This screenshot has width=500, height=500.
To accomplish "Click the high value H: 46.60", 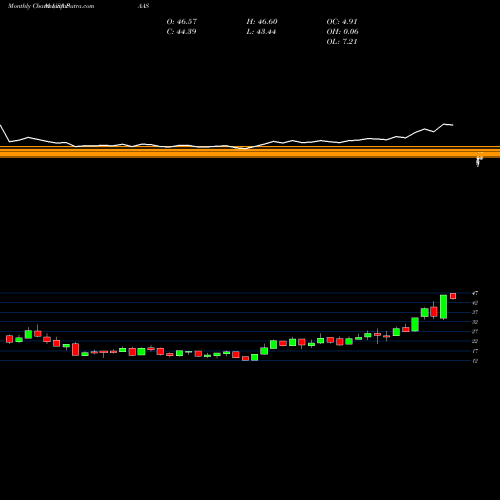I will tap(262, 22).
